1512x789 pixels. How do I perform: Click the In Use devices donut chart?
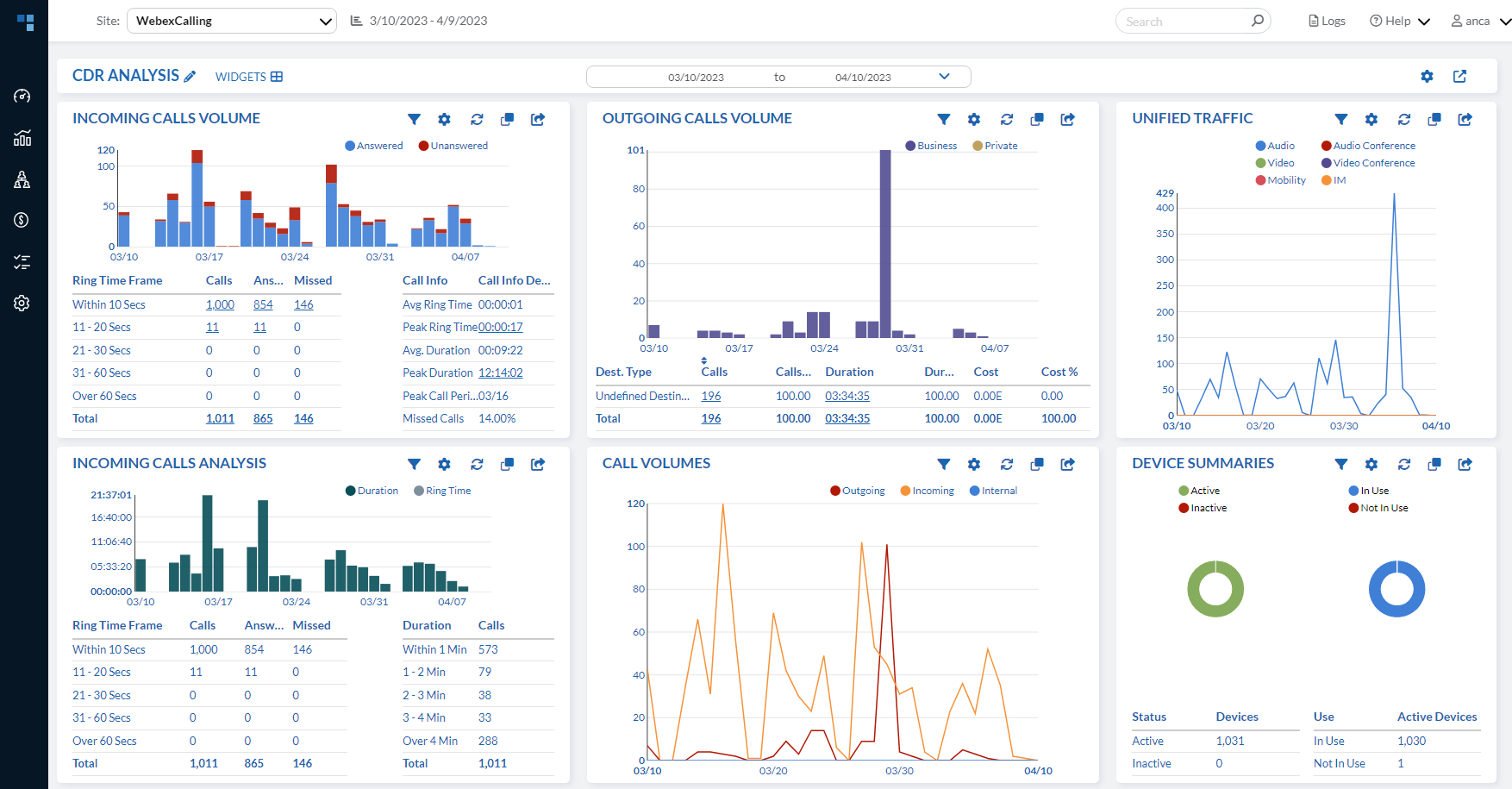pyautogui.click(x=1396, y=589)
